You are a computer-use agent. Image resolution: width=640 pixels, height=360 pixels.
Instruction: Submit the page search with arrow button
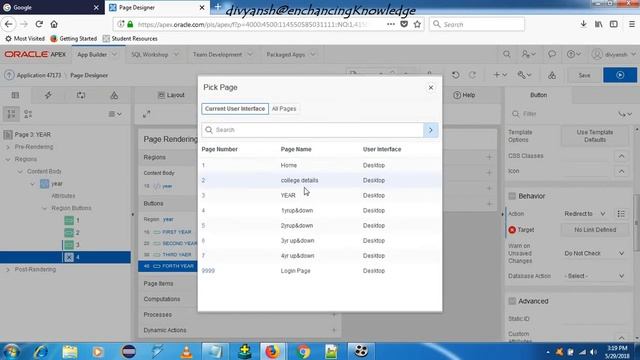click(431, 130)
